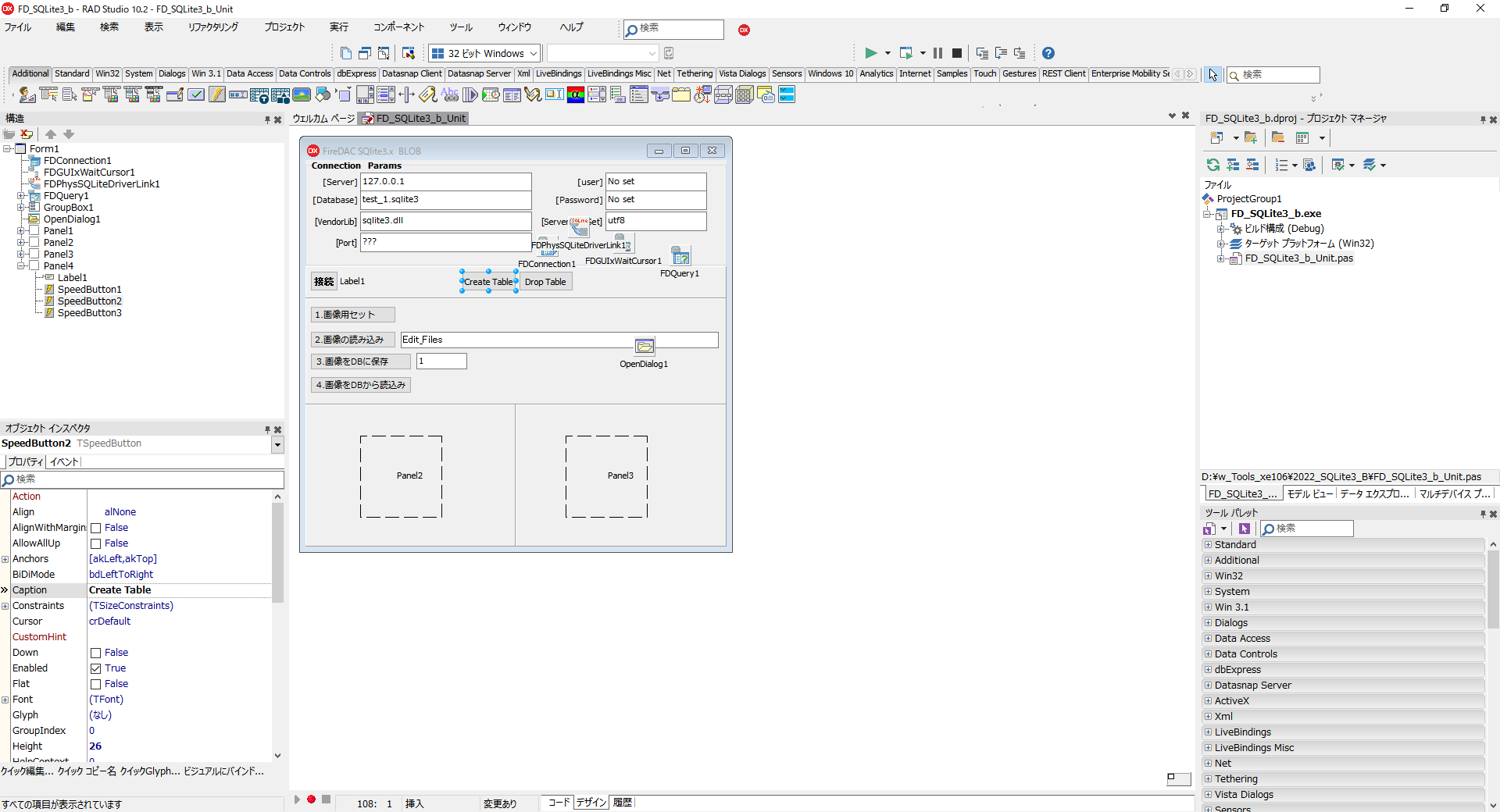This screenshot has height=812, width=1500.
Task: Select the FDQuery1 component on the form
Action: (x=680, y=255)
